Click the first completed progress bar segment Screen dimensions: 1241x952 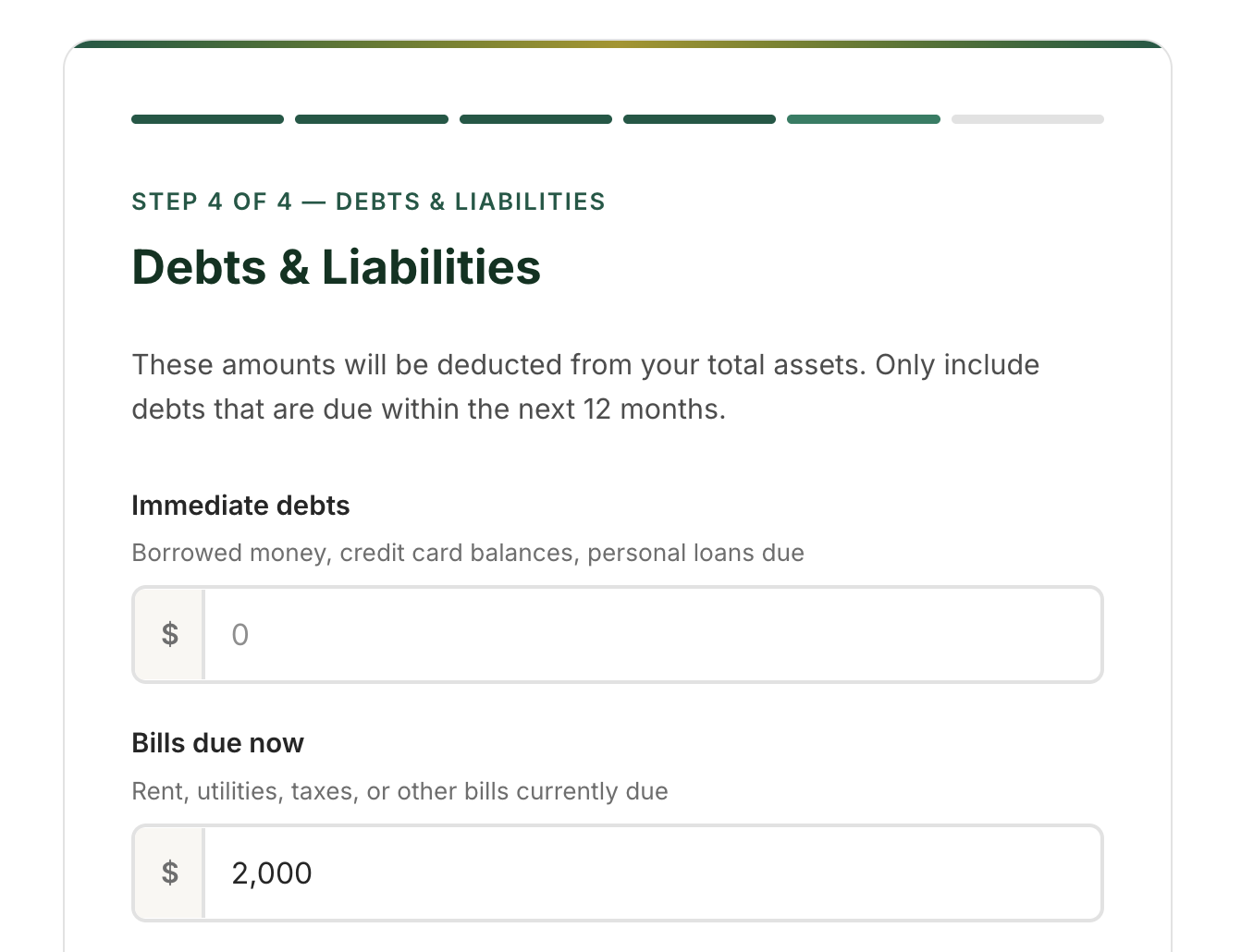click(x=207, y=118)
